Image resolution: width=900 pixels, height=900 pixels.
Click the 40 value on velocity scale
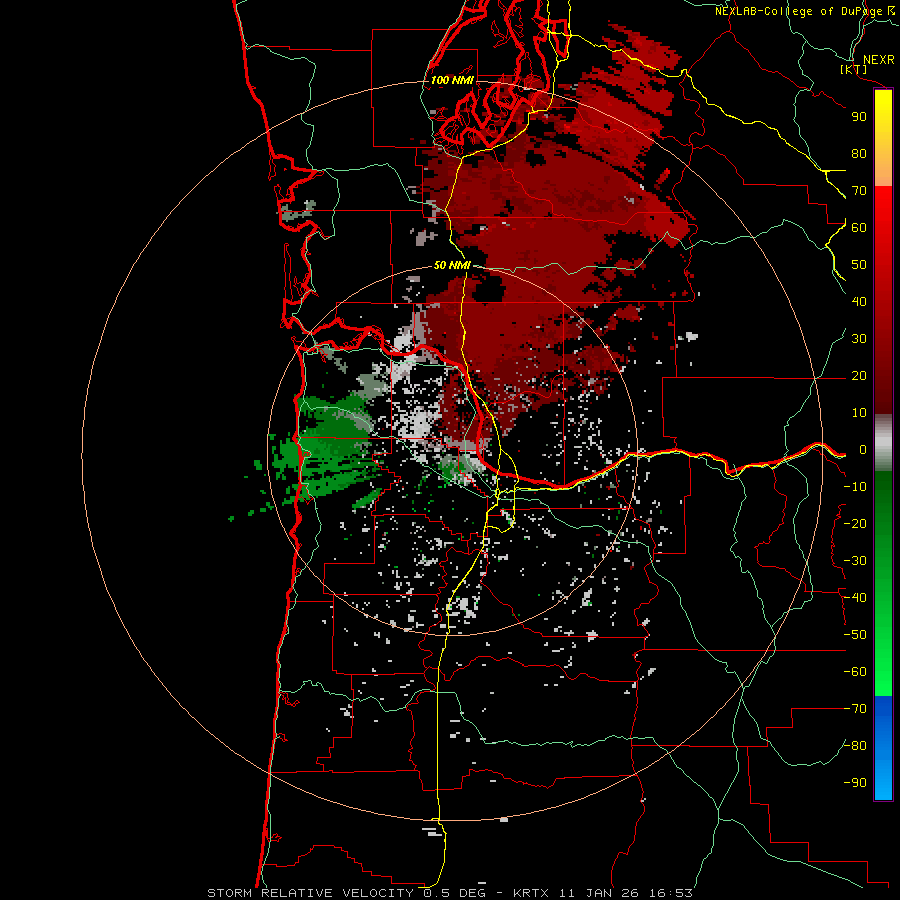(859, 301)
